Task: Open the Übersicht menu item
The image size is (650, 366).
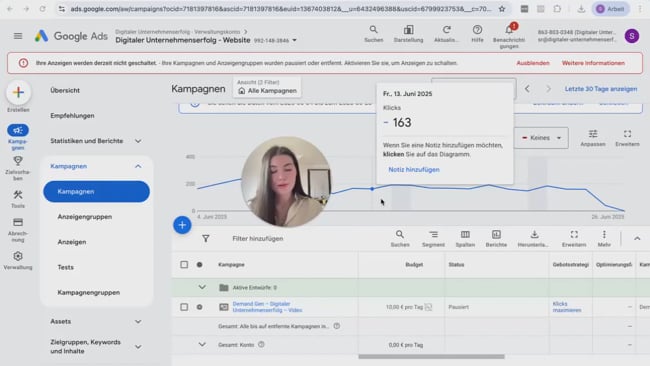Action: tap(65, 90)
